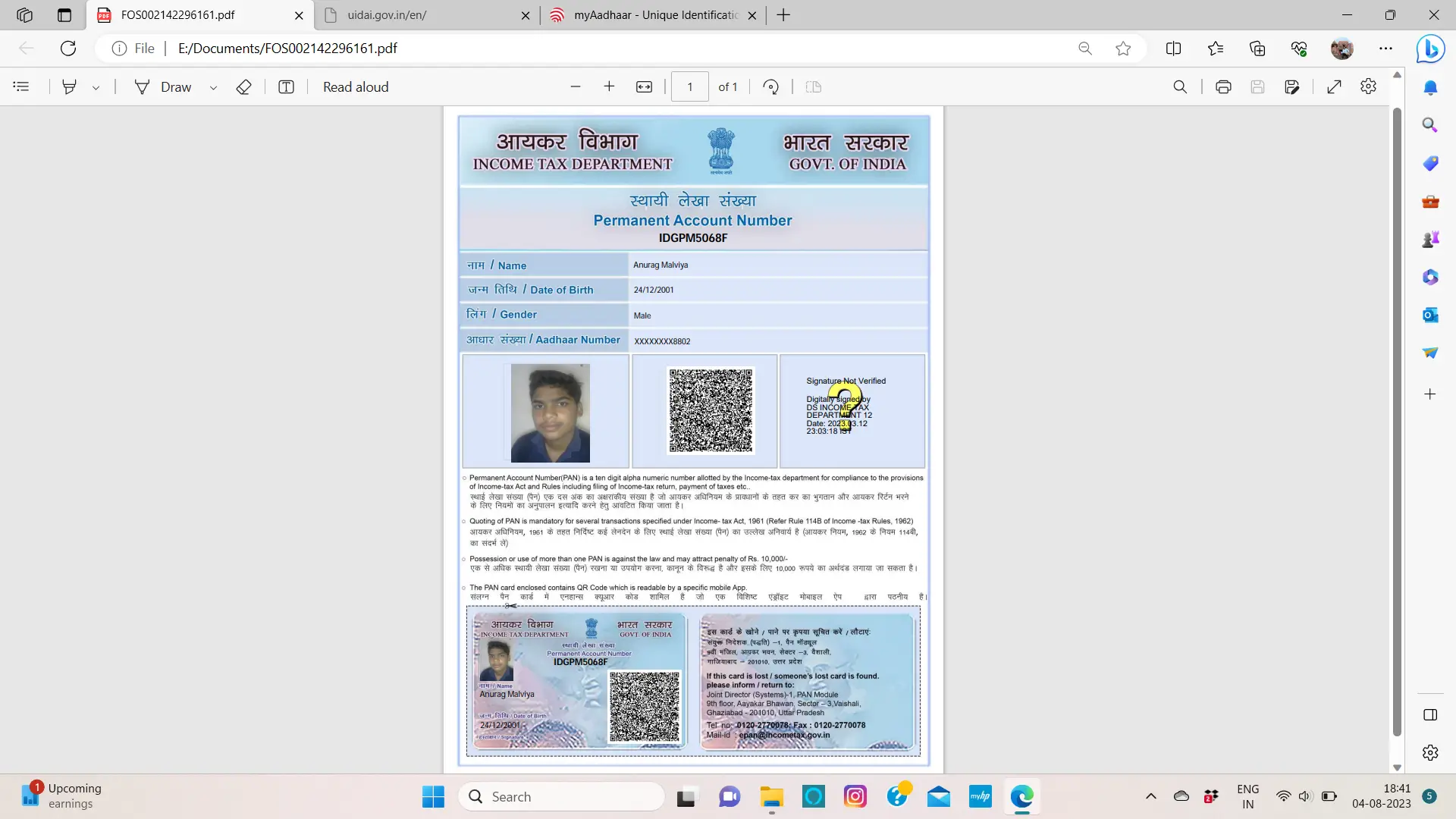
Task: Print the PDF document
Action: 1222,87
